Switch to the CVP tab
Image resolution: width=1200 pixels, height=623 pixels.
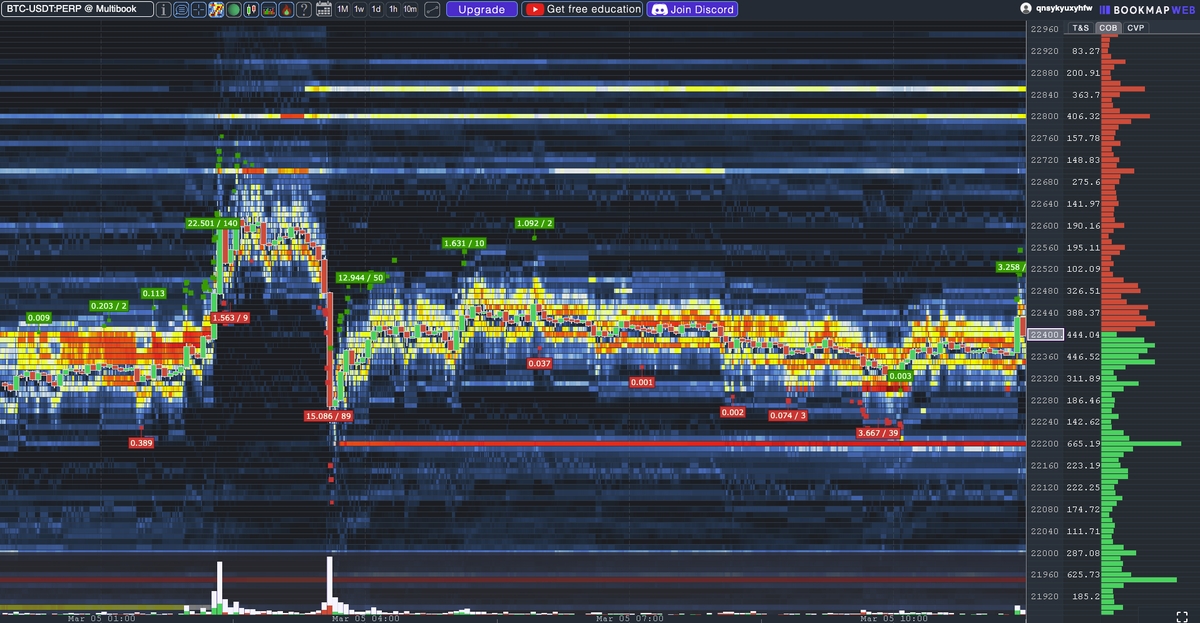(1135, 28)
